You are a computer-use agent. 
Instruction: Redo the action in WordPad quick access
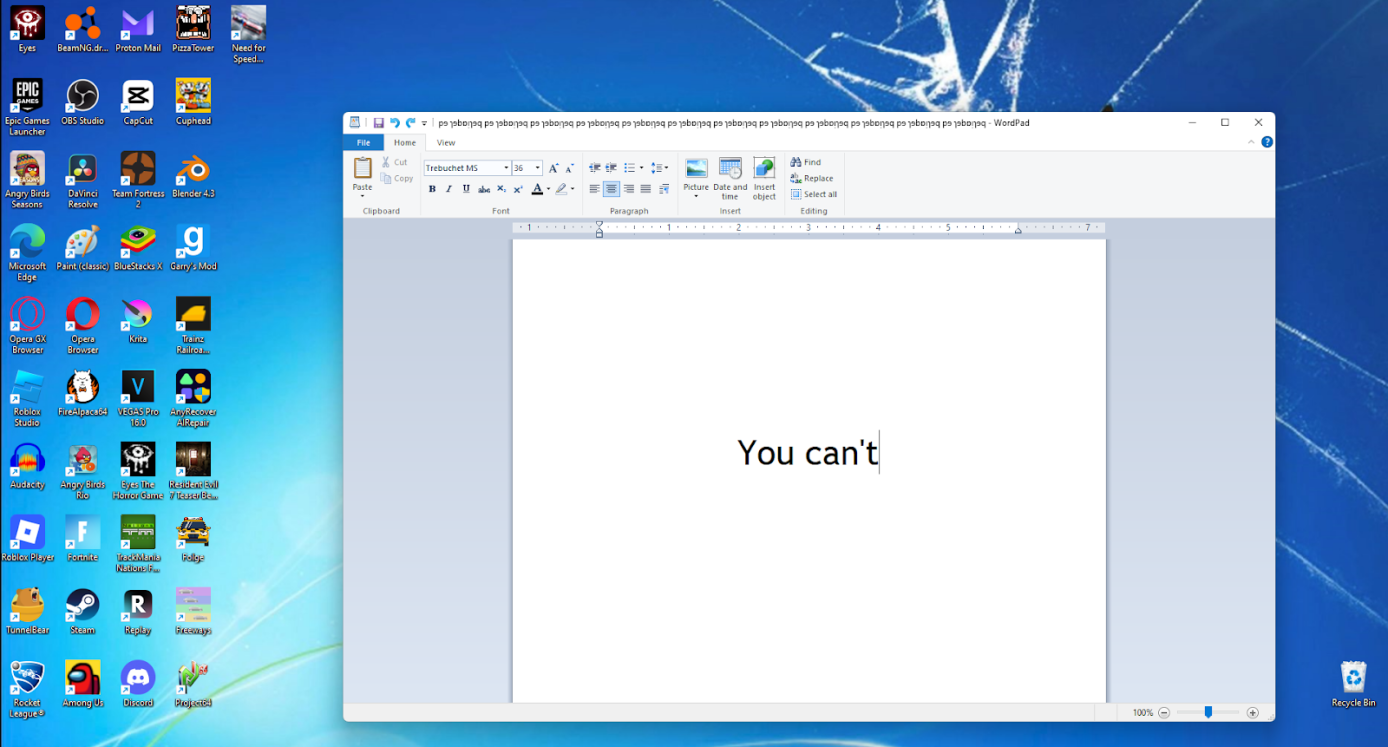(410, 123)
